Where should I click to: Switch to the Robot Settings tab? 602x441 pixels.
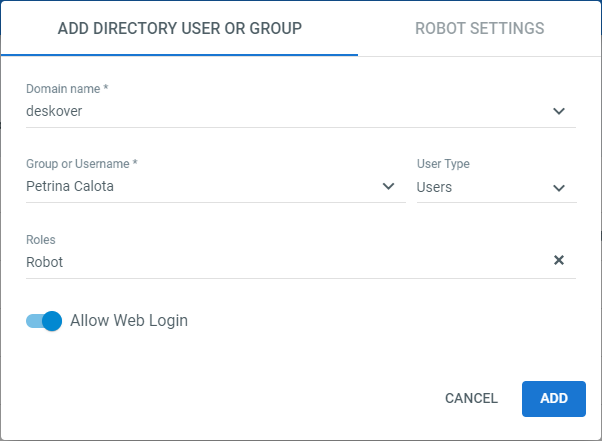click(480, 28)
